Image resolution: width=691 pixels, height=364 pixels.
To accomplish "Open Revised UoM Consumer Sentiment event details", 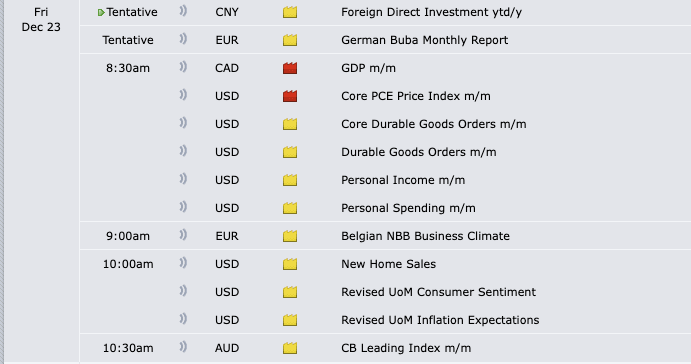I will [x=438, y=292].
